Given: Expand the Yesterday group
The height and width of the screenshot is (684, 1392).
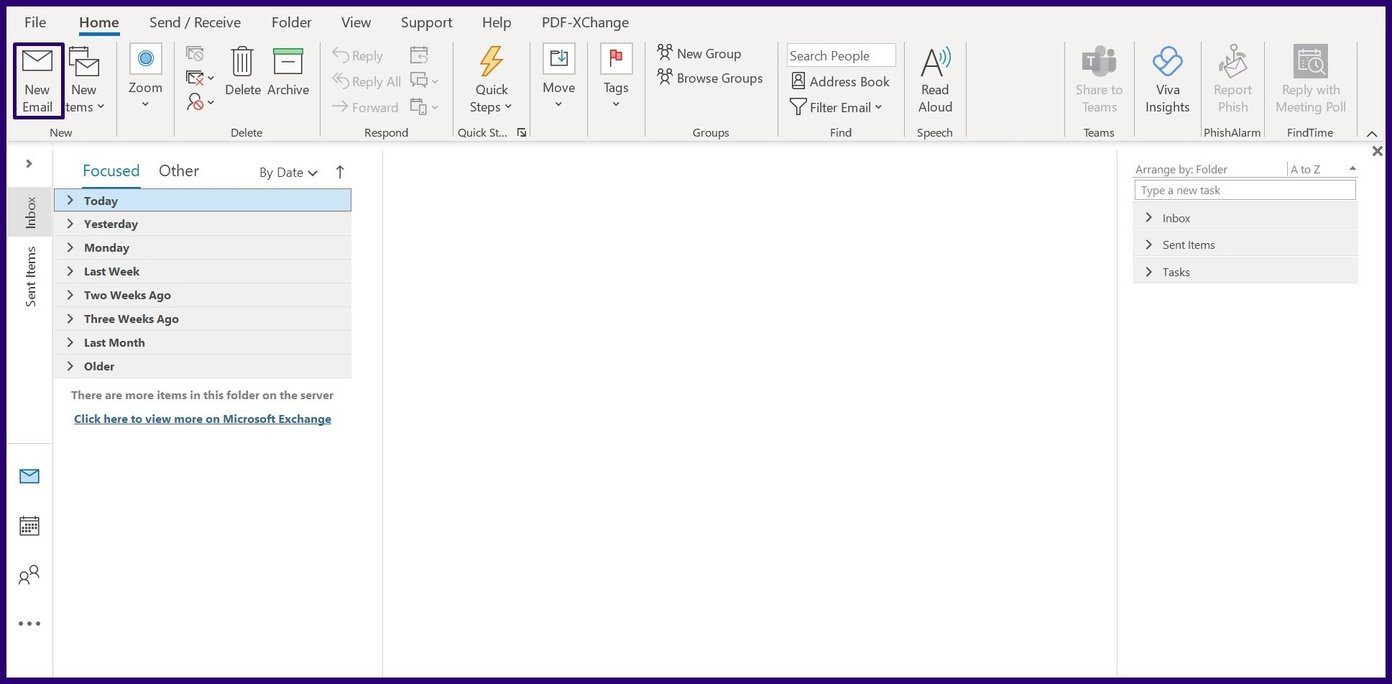Looking at the screenshot, I should [x=70, y=224].
